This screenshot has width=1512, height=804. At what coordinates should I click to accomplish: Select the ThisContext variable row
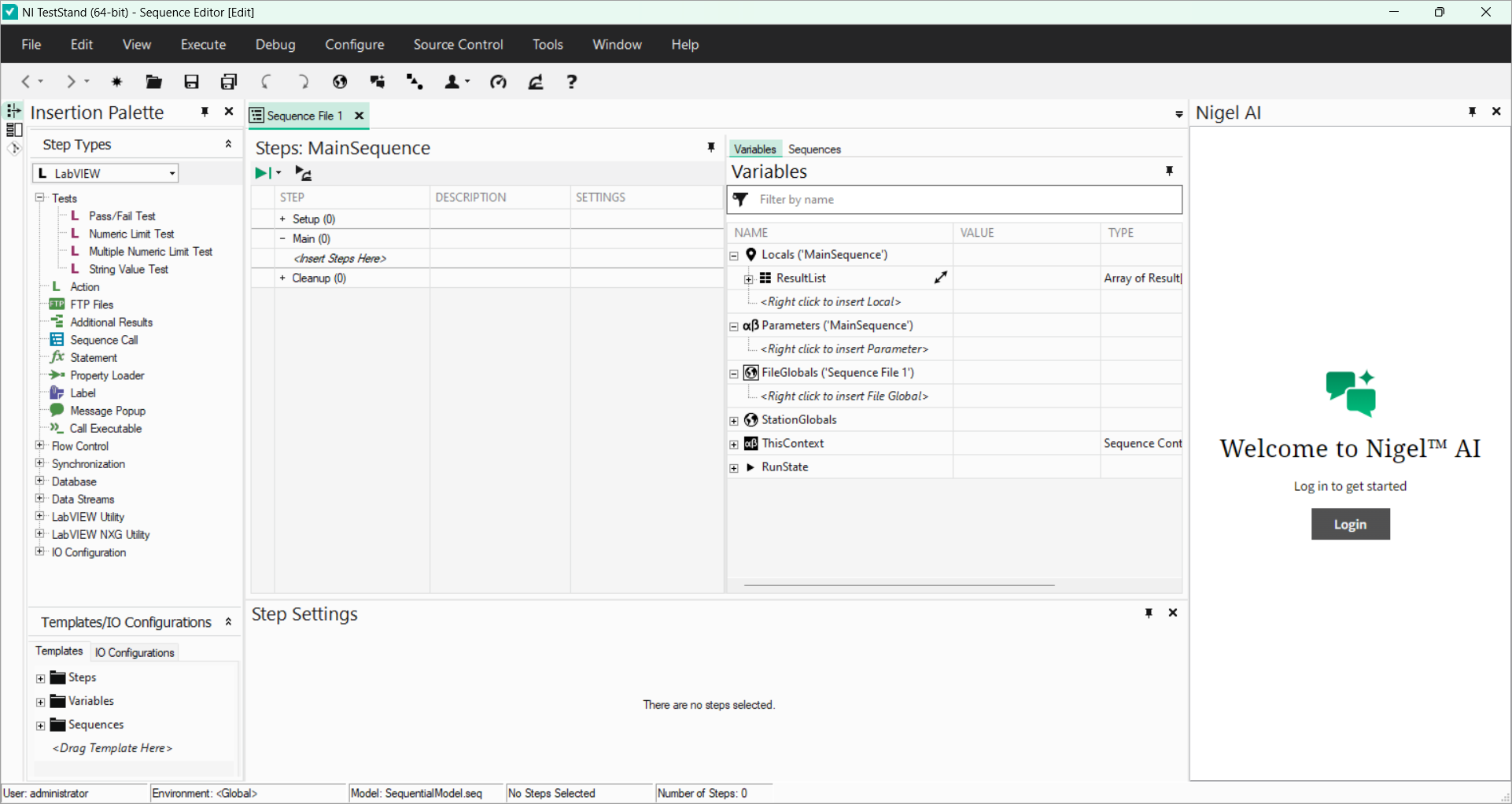pos(954,444)
